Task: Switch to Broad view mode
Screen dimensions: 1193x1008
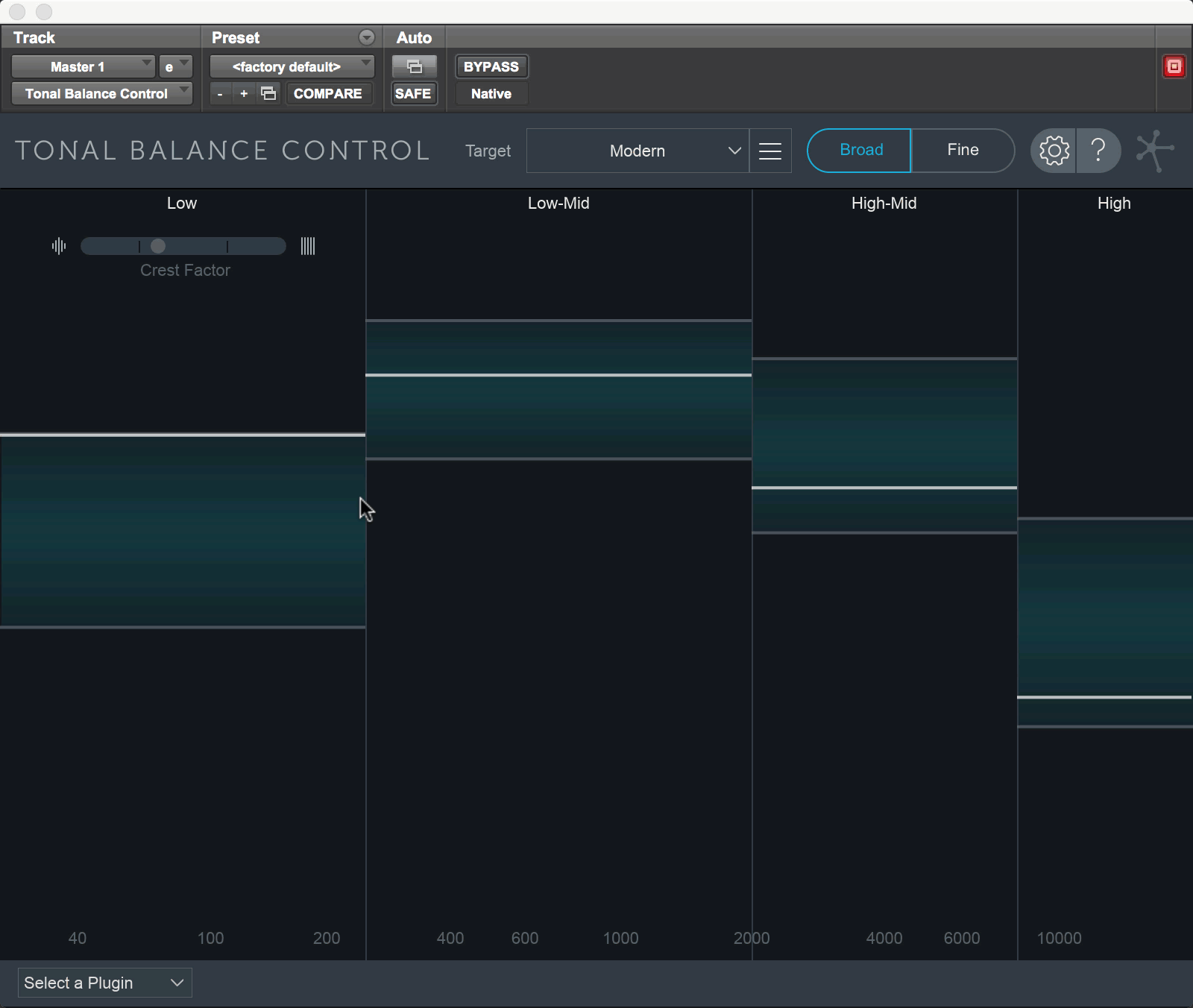Action: tap(860, 150)
